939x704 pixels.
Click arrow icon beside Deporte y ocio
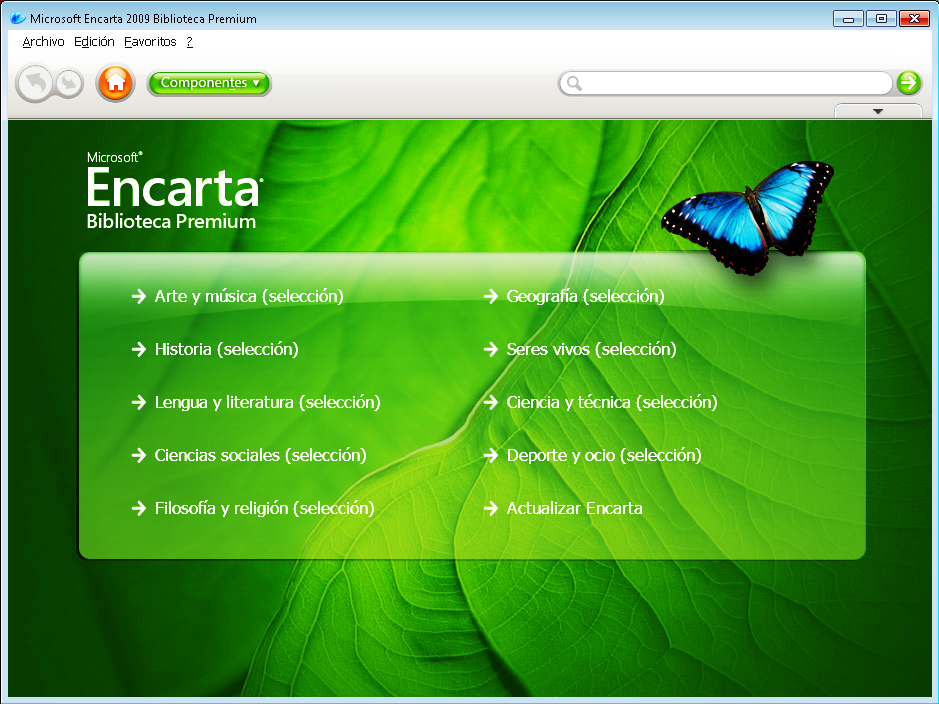pos(491,456)
